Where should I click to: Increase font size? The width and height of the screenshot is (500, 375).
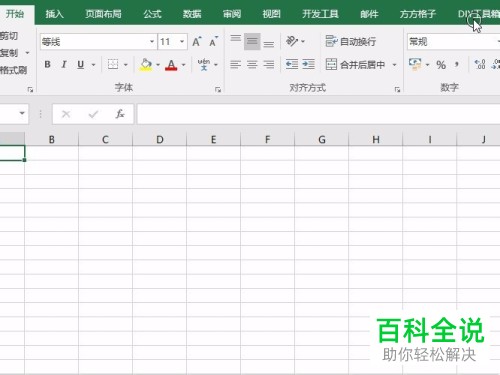point(197,42)
